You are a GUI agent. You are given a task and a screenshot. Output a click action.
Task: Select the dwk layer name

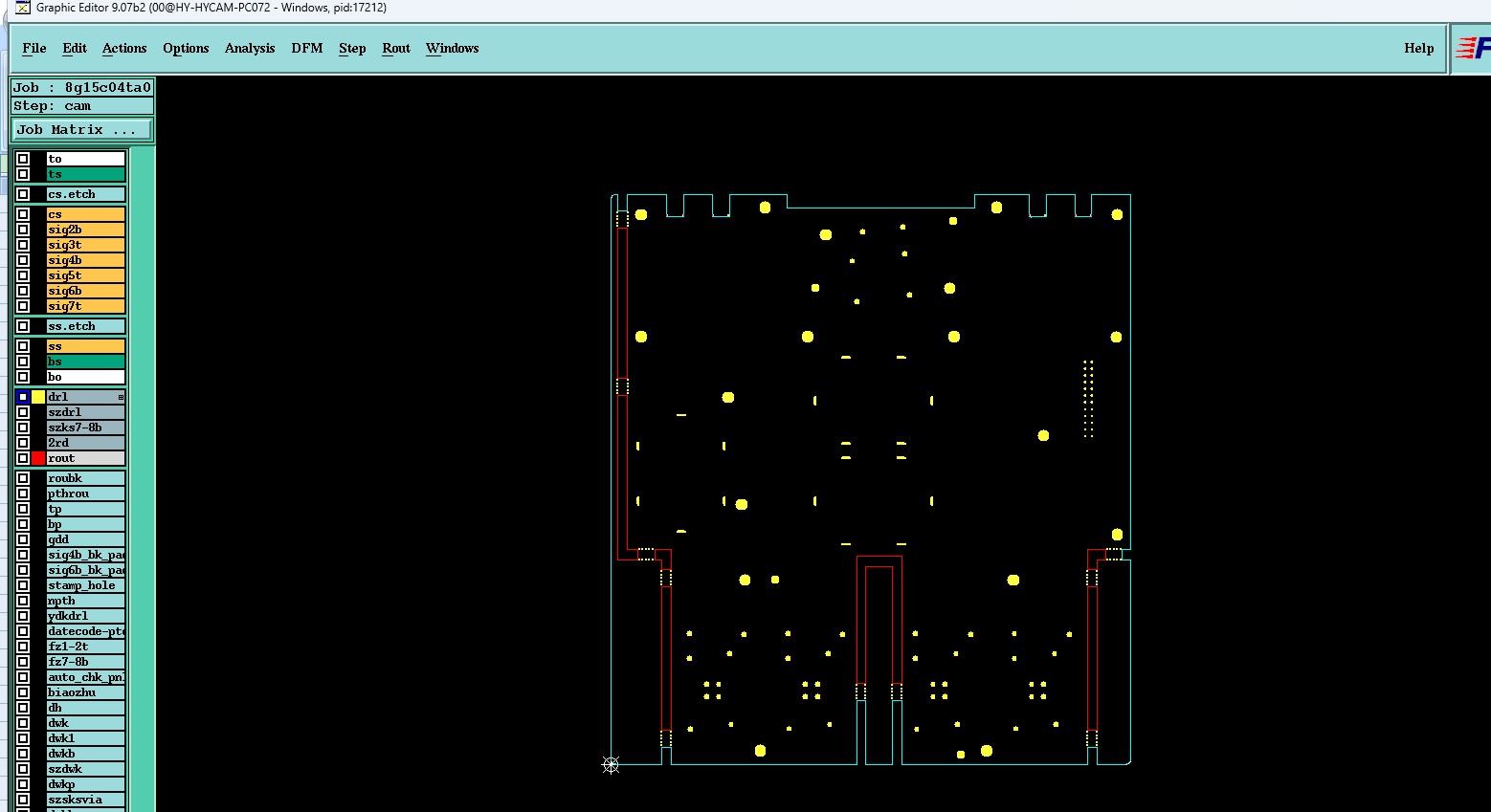(86, 723)
